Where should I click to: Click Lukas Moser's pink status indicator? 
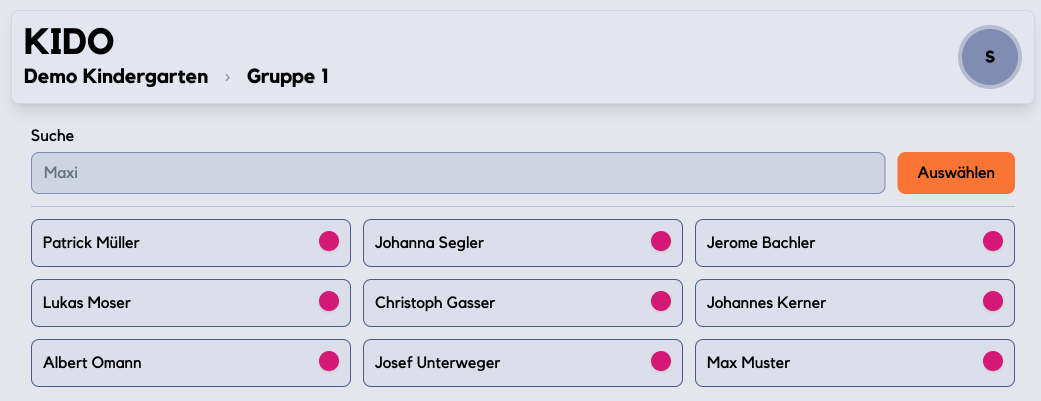329,301
